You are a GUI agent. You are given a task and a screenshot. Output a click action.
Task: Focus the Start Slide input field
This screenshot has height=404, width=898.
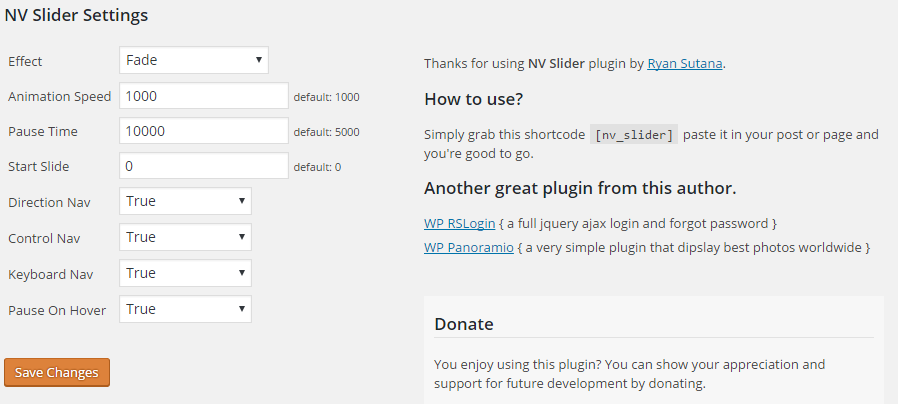(x=204, y=166)
